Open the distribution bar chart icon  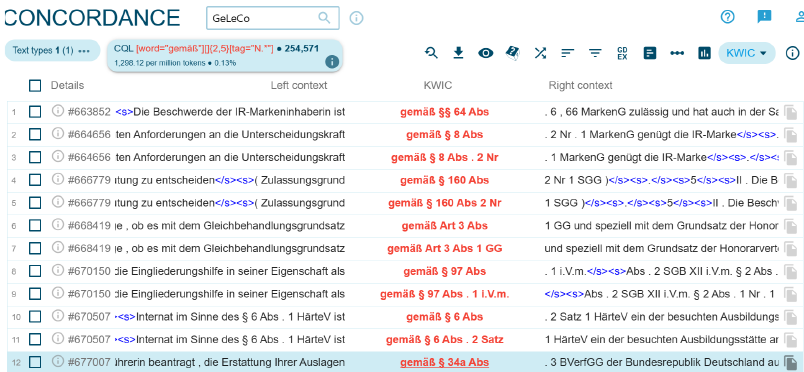(x=705, y=53)
